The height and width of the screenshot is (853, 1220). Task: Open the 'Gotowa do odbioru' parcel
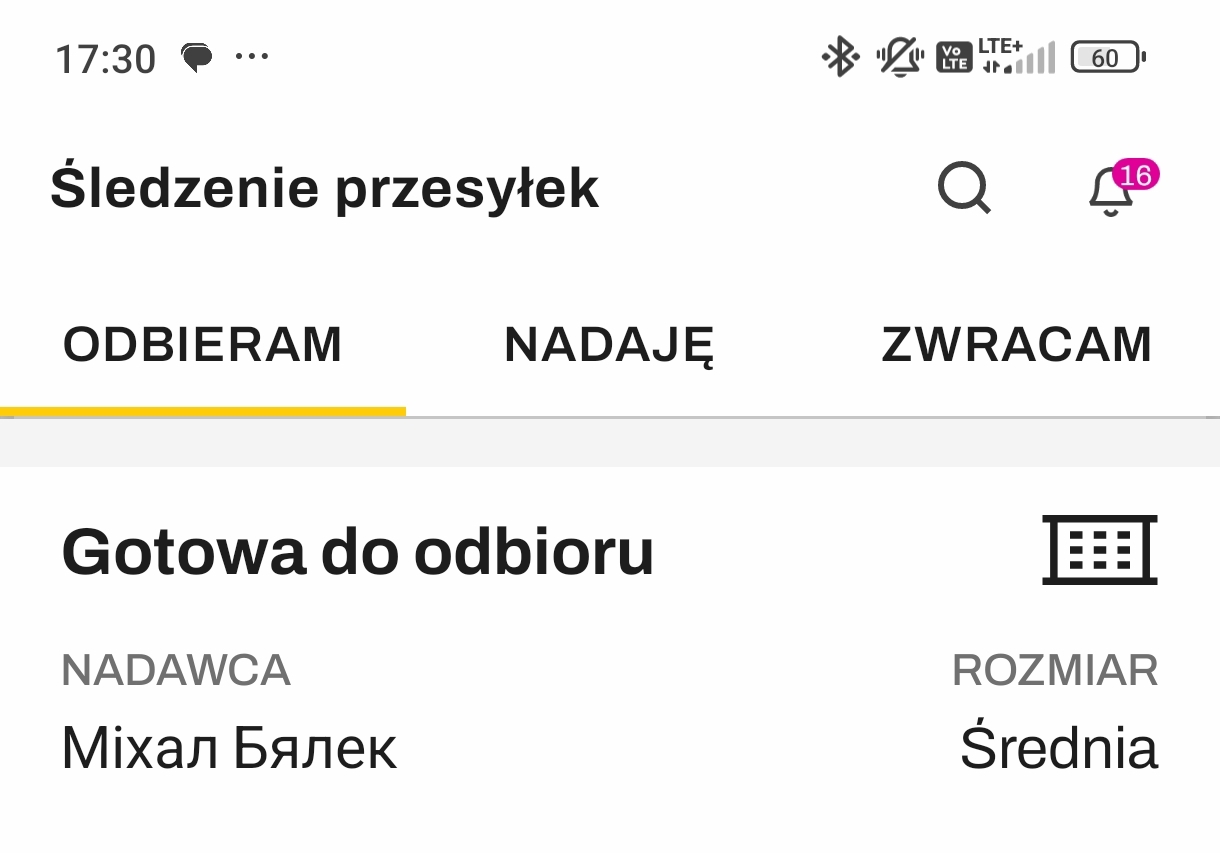click(357, 551)
